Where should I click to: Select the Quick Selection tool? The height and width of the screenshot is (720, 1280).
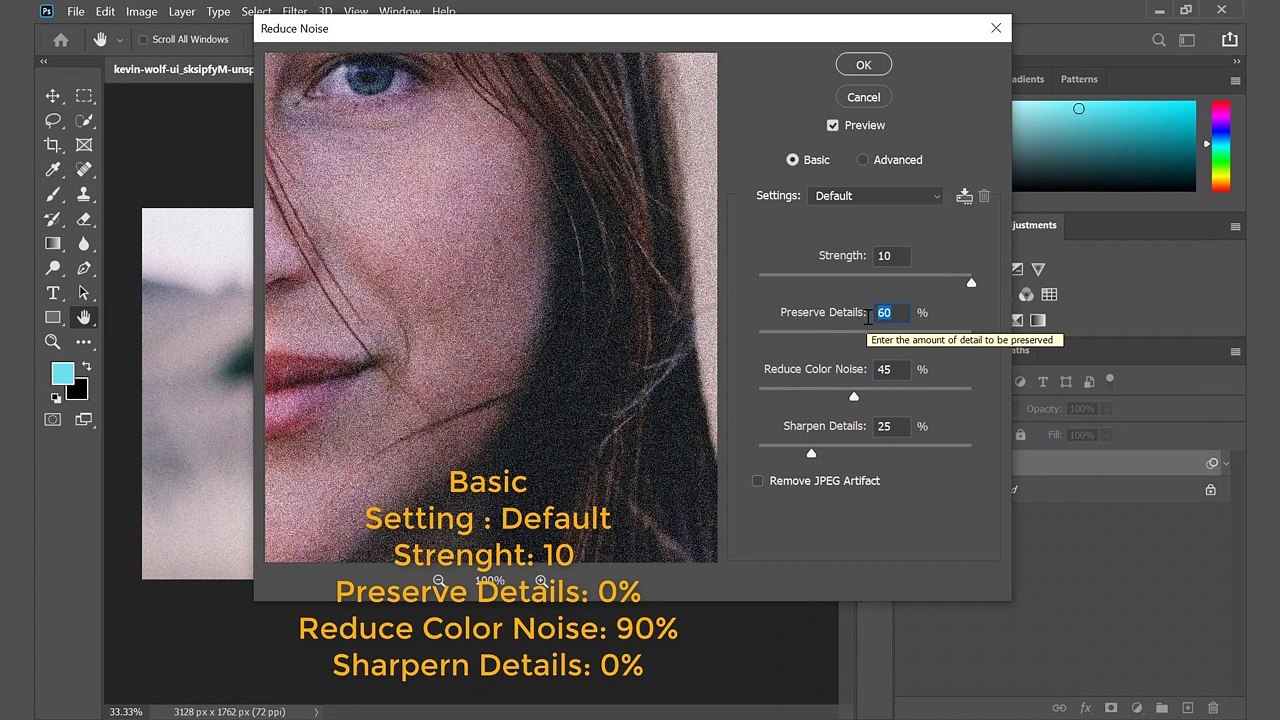pos(84,121)
